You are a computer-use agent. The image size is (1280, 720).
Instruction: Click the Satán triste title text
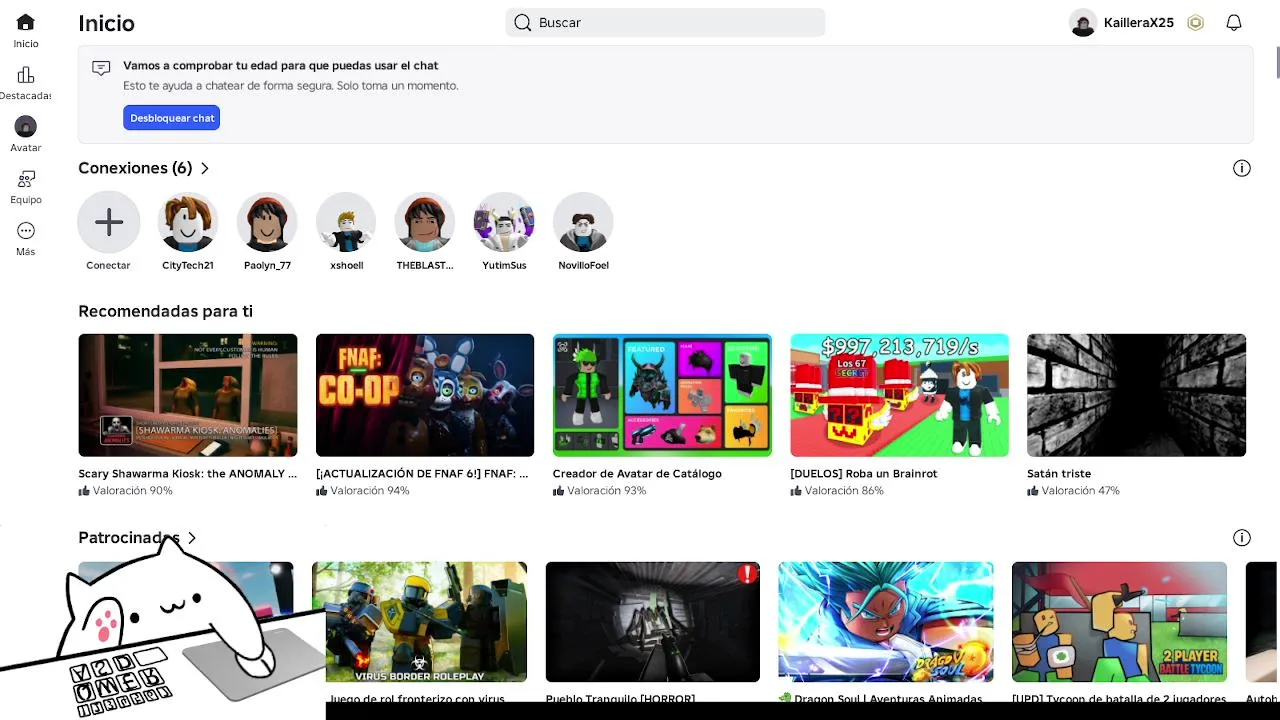[x=1059, y=474]
